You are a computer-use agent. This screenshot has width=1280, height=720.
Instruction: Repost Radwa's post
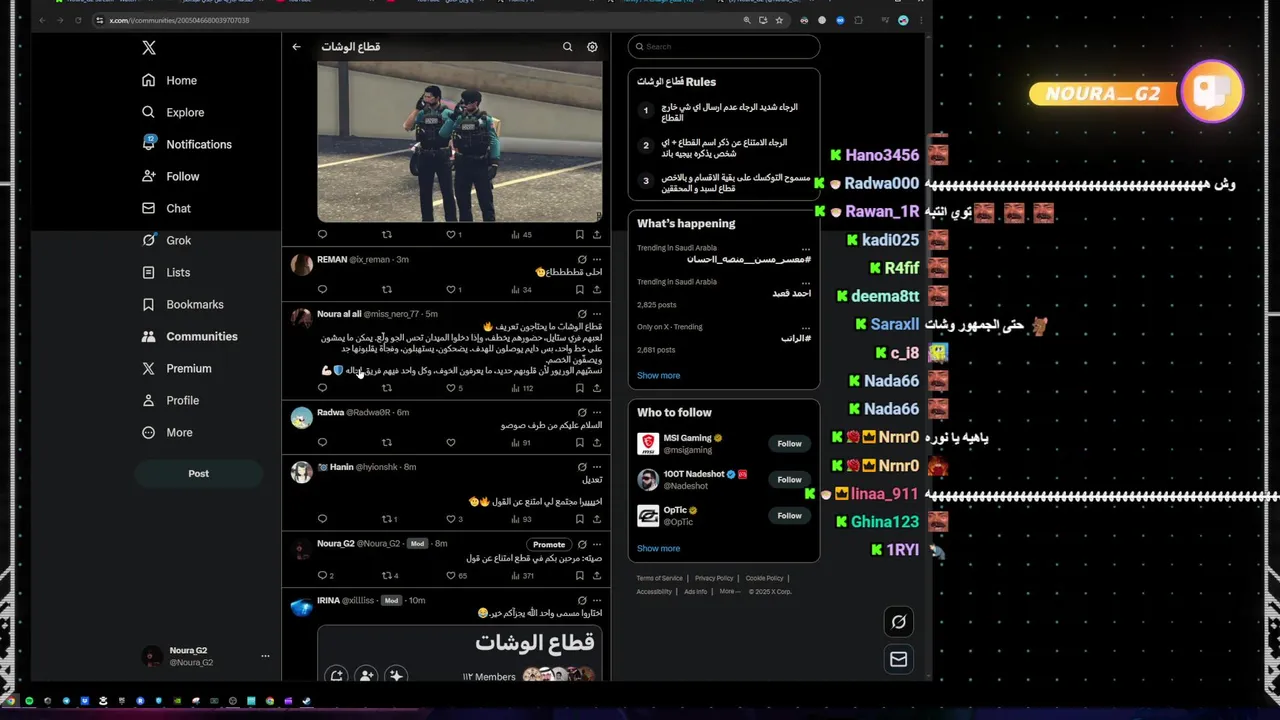(387, 442)
